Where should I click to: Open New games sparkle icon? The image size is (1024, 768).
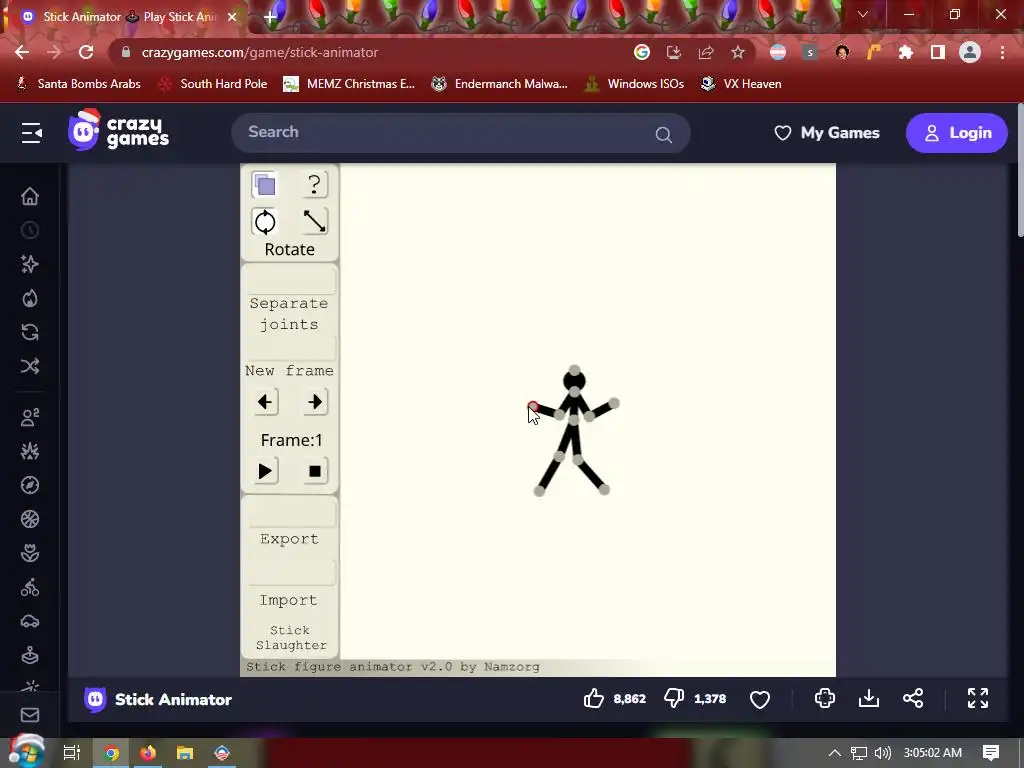tap(30, 264)
